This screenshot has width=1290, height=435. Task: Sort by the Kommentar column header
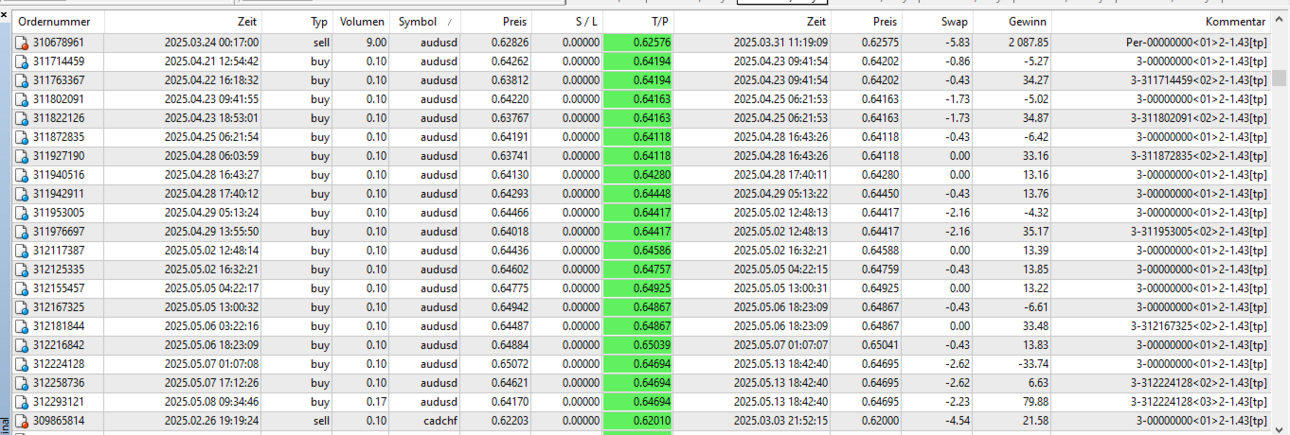(1161, 21)
